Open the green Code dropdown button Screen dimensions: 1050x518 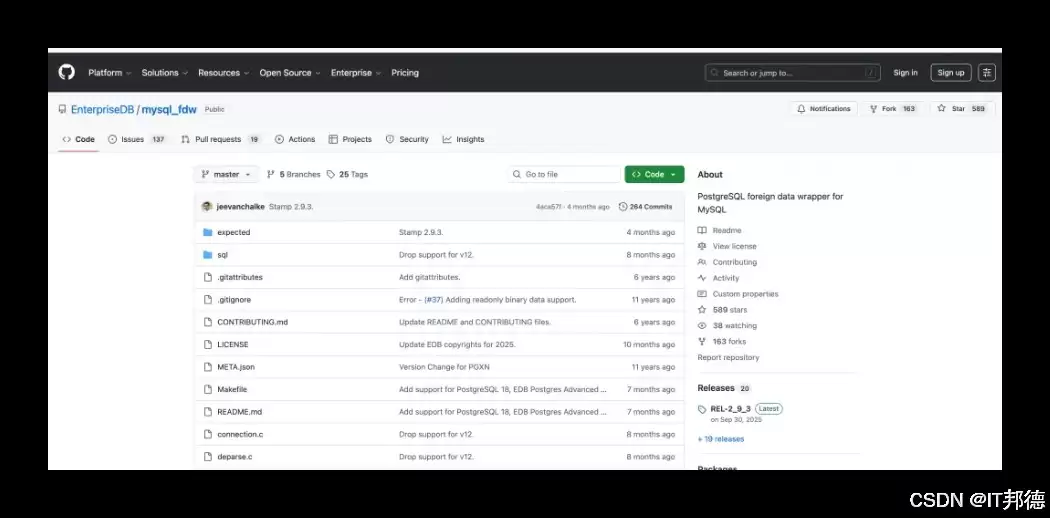654,174
